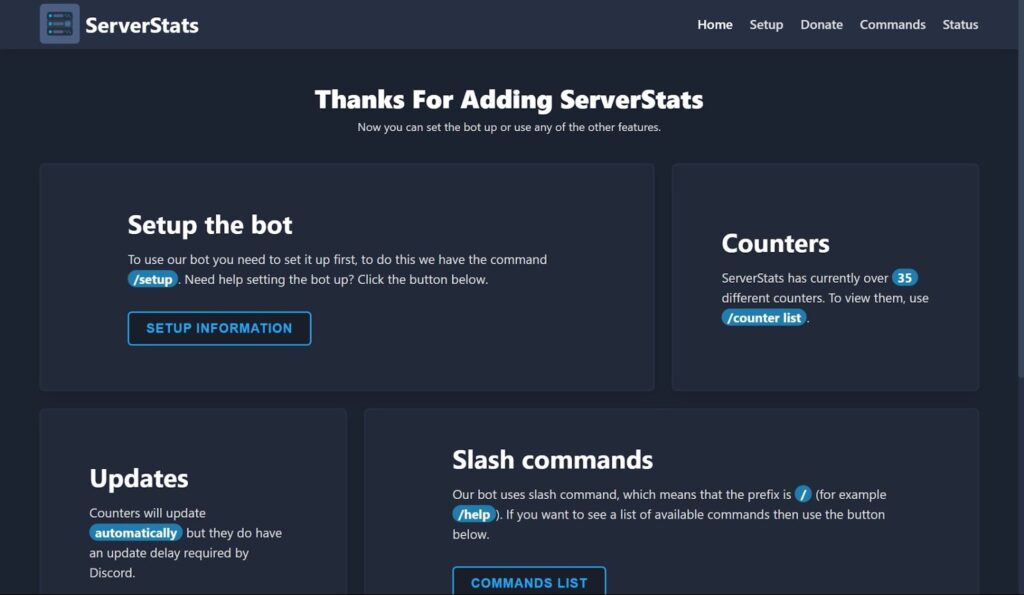Open the Setup page from navigation
The image size is (1024, 595).
766,25
